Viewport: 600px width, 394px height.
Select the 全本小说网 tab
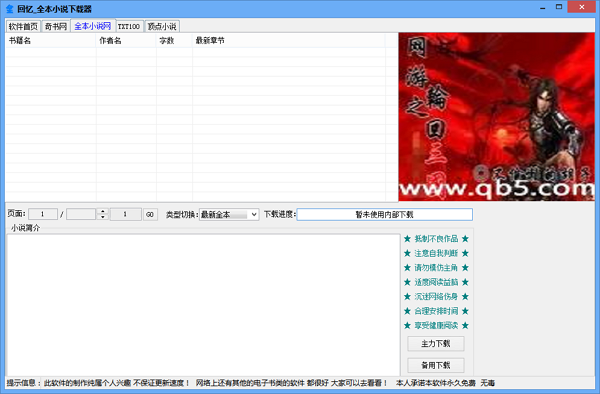click(x=93, y=26)
